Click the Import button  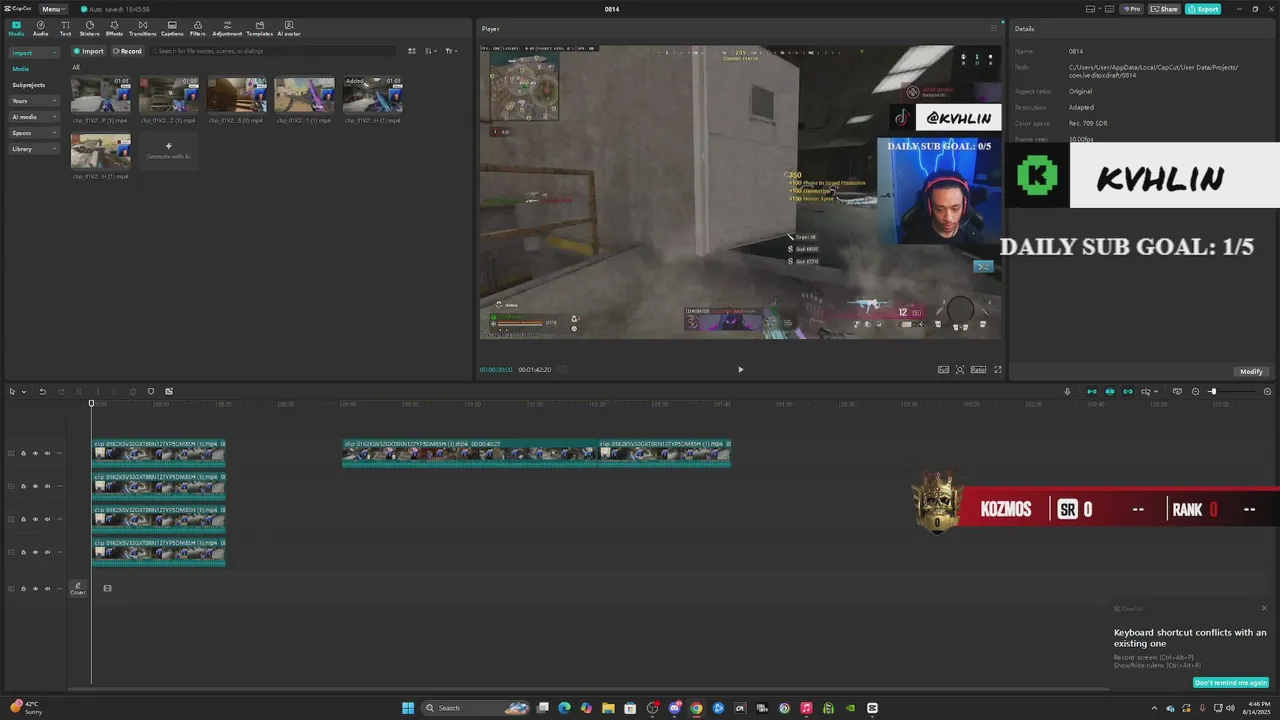88,51
